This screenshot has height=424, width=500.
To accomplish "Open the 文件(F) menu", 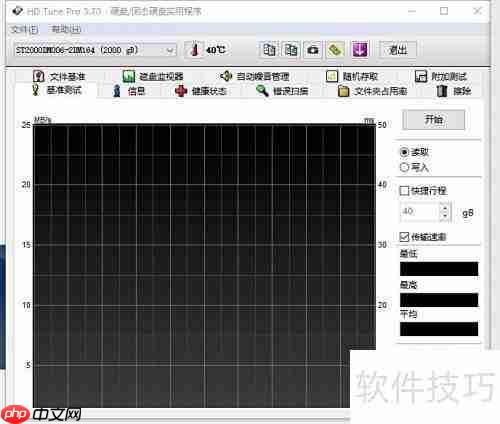I will pyautogui.click(x=24, y=30).
